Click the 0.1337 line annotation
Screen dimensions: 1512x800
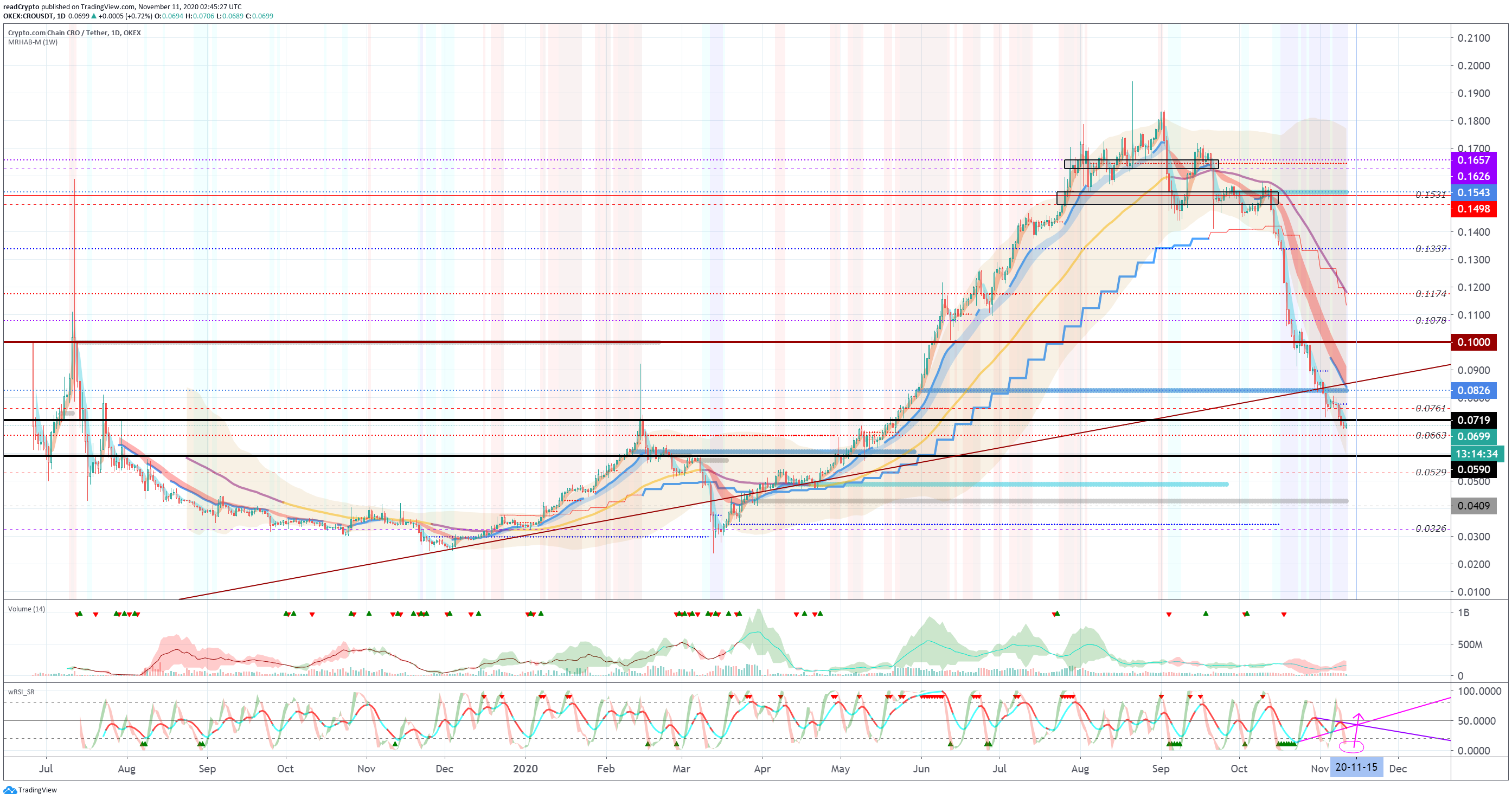coord(1431,249)
